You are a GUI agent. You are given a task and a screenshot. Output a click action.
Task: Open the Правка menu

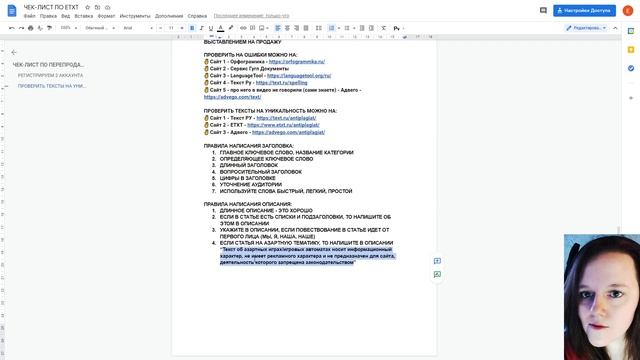tap(48, 16)
